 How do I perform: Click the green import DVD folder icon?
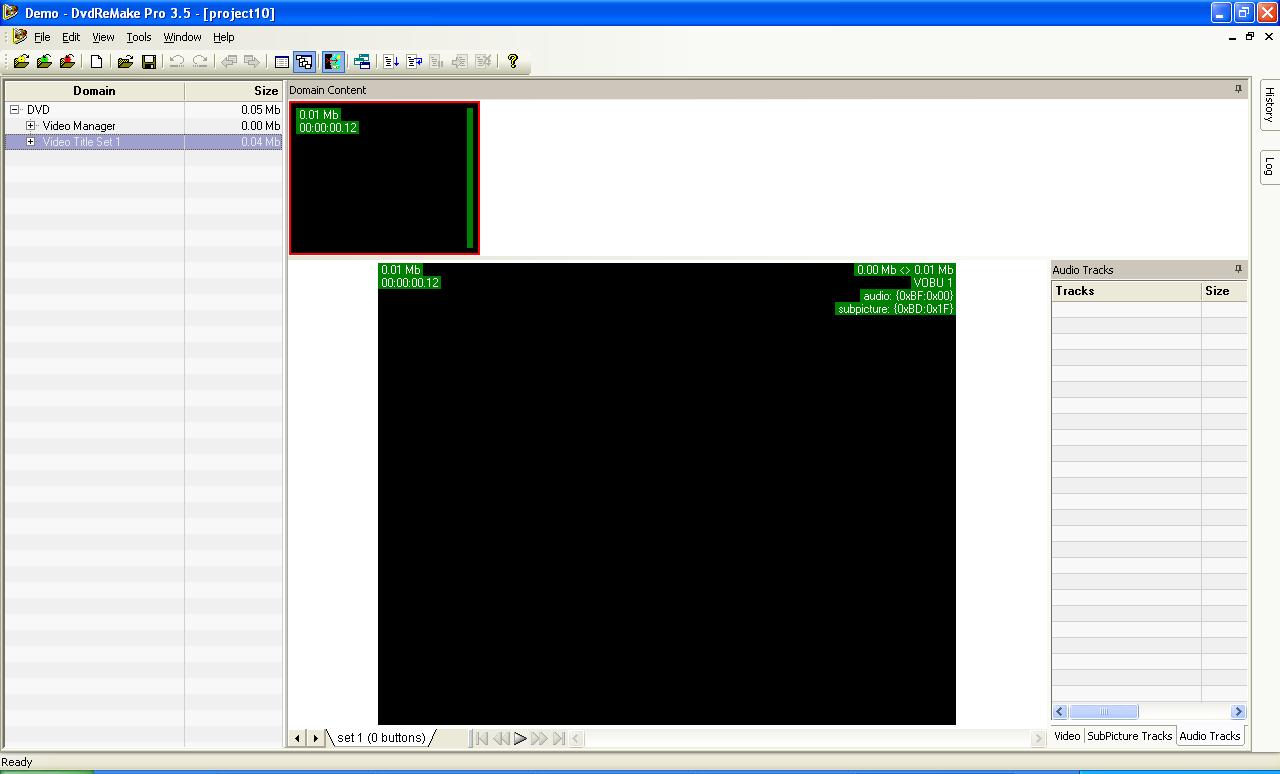(x=44, y=62)
